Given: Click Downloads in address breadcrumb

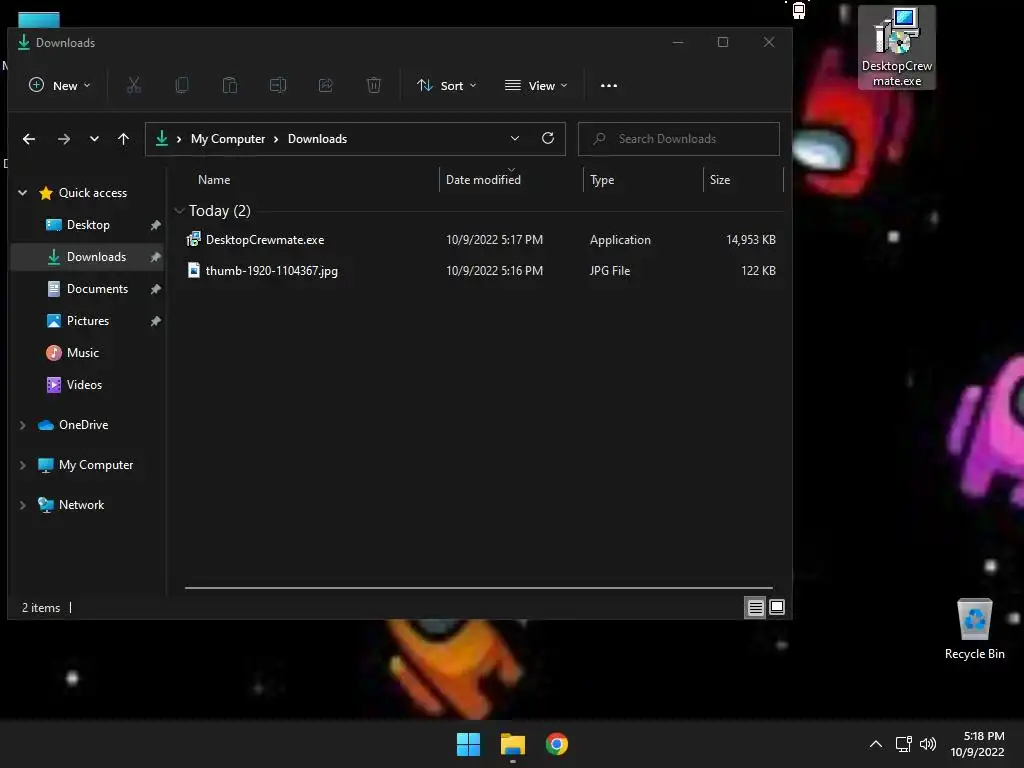Looking at the screenshot, I should [317, 138].
